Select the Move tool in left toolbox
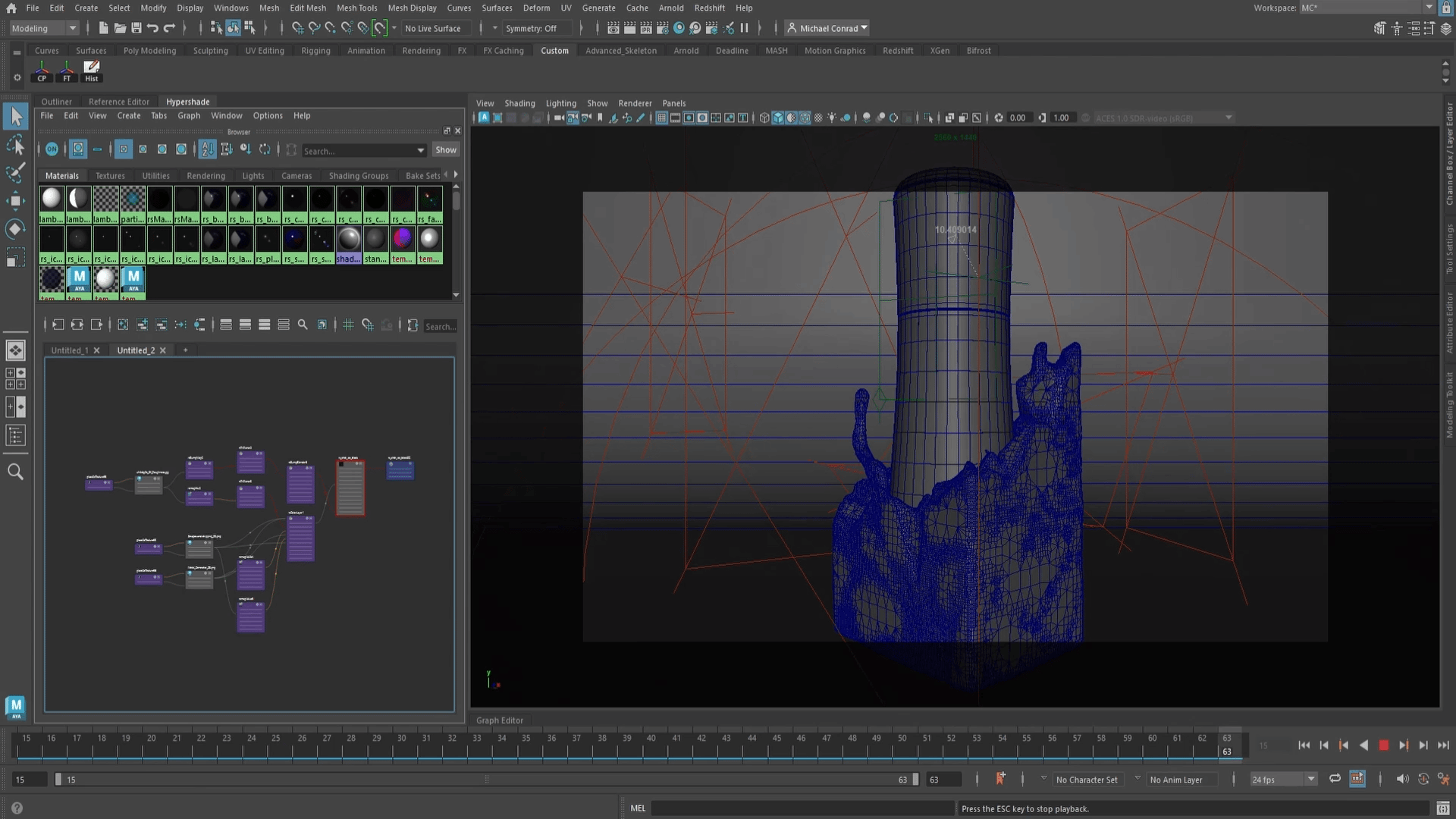 (15, 200)
